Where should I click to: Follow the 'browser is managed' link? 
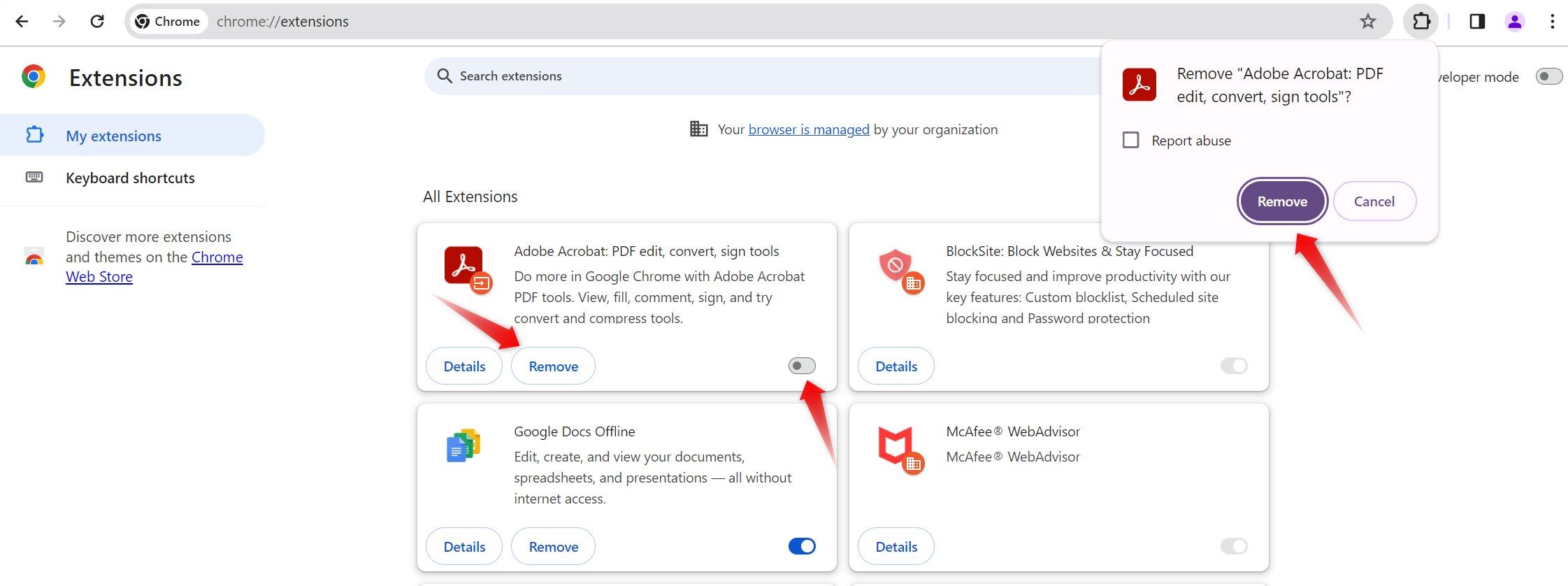click(x=809, y=129)
